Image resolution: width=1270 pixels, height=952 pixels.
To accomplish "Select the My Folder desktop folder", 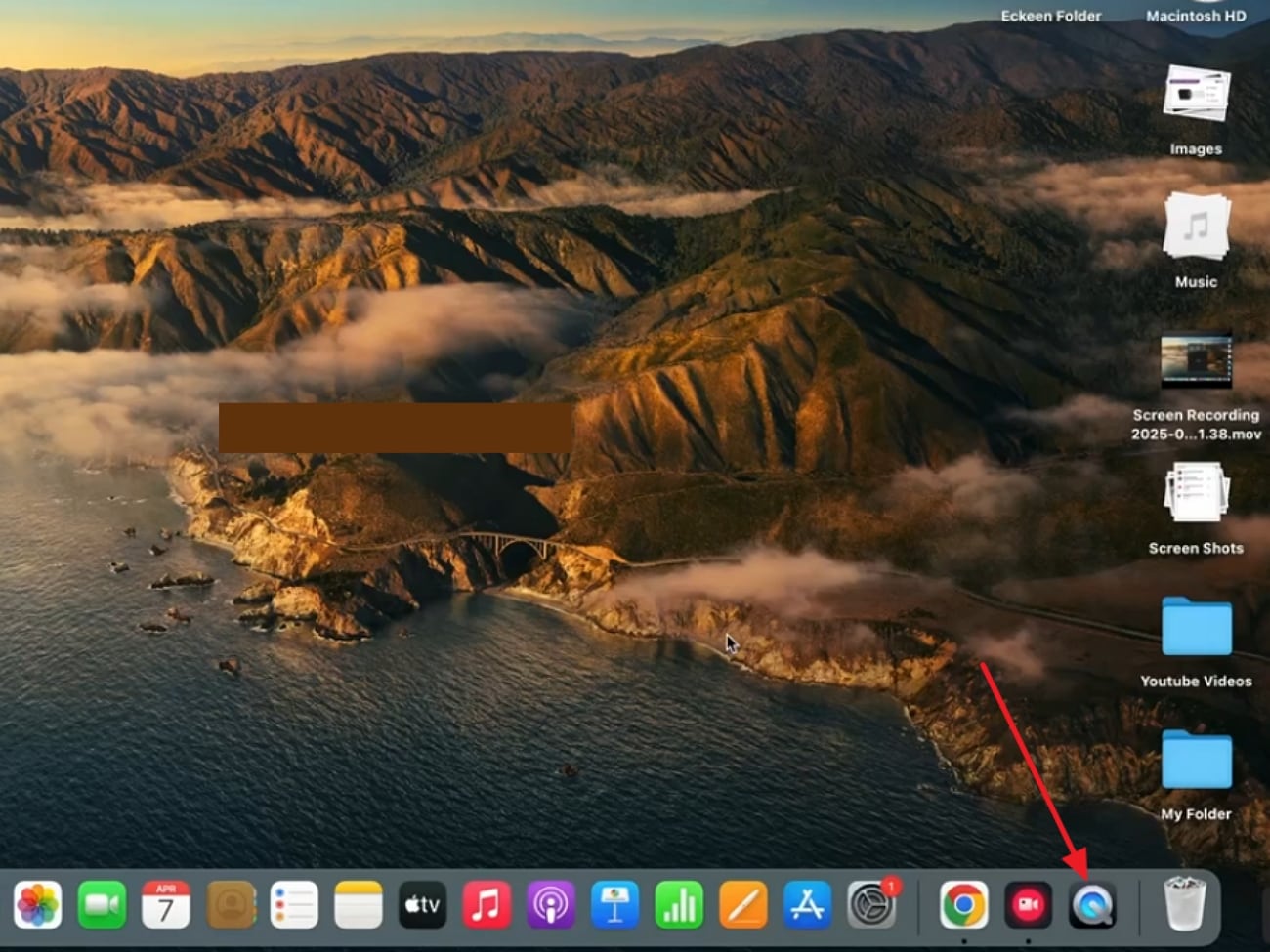I will tap(1197, 759).
